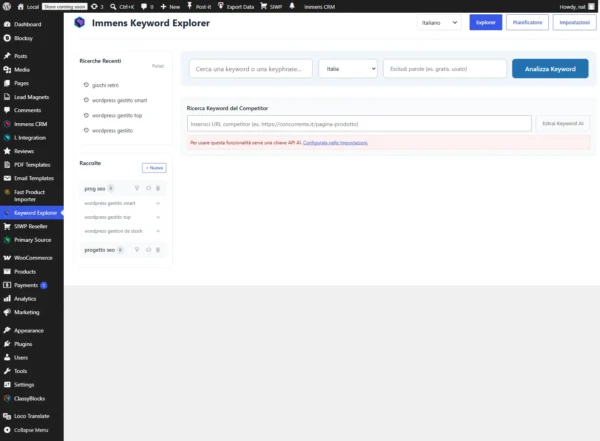
Task: Open the Howdy user account menu
Action: (577, 7)
